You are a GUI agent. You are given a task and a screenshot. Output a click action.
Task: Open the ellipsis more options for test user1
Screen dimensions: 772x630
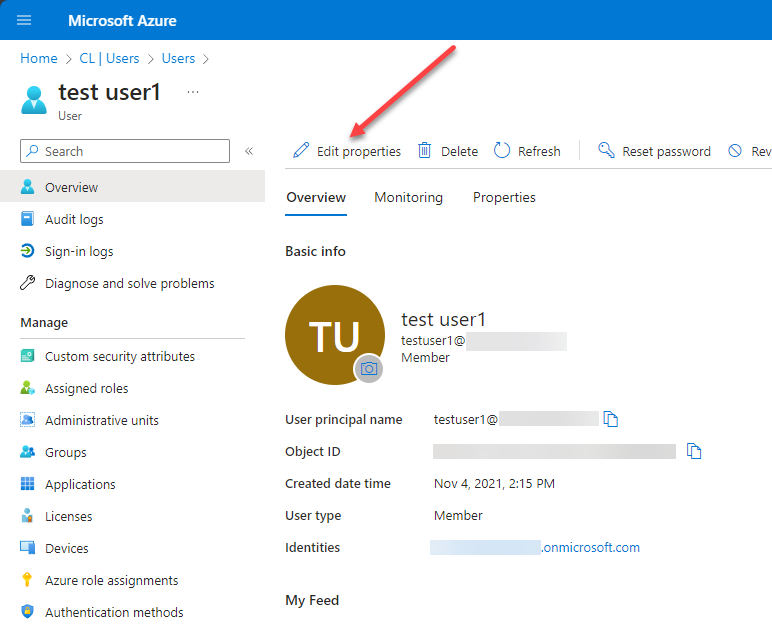(x=193, y=92)
